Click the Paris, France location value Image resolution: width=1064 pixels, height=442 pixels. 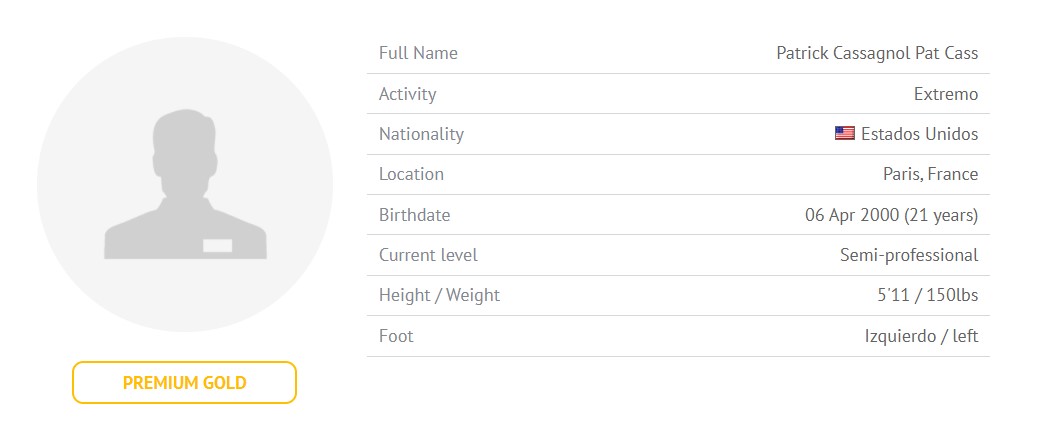(930, 174)
